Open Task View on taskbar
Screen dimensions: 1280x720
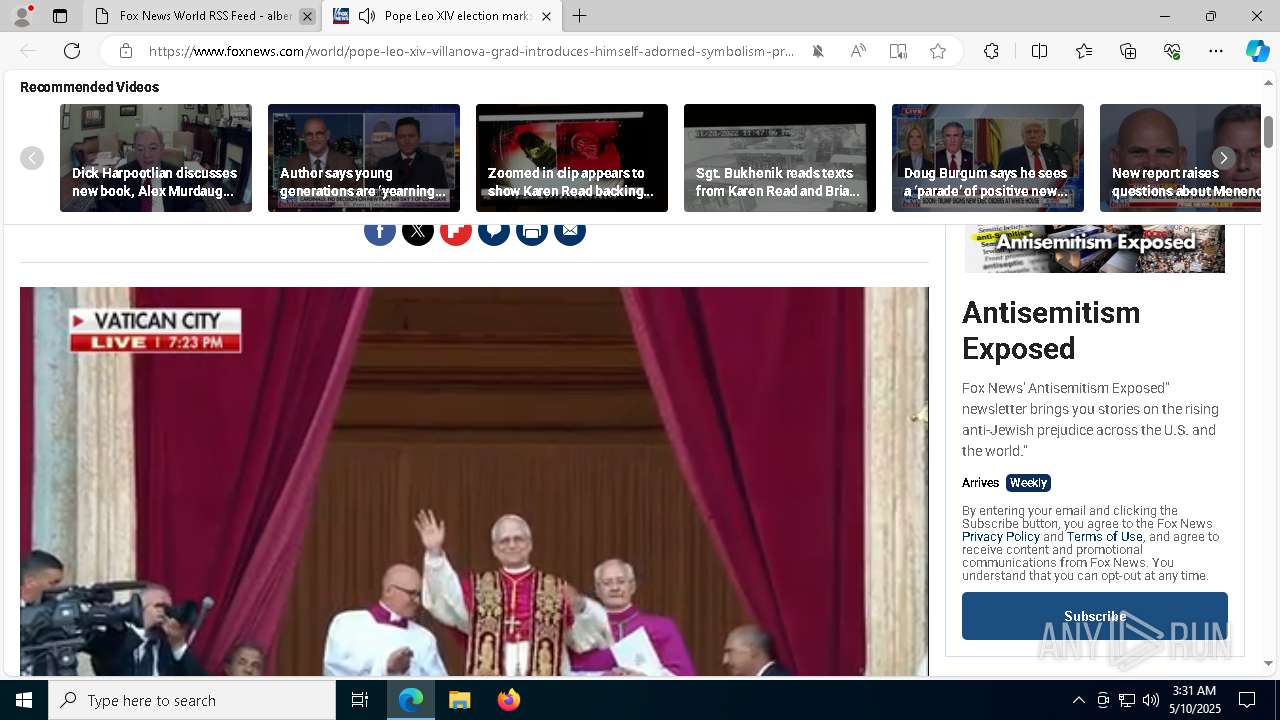click(360, 700)
